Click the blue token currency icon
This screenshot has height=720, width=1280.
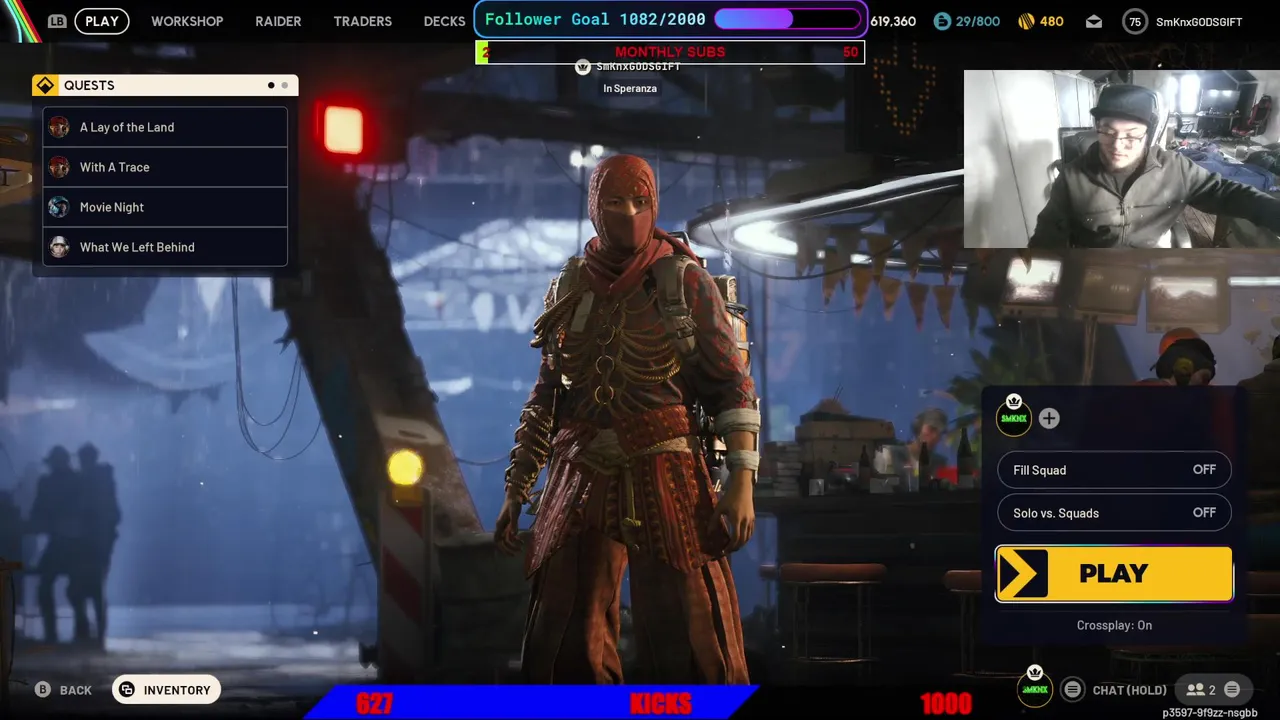click(942, 21)
